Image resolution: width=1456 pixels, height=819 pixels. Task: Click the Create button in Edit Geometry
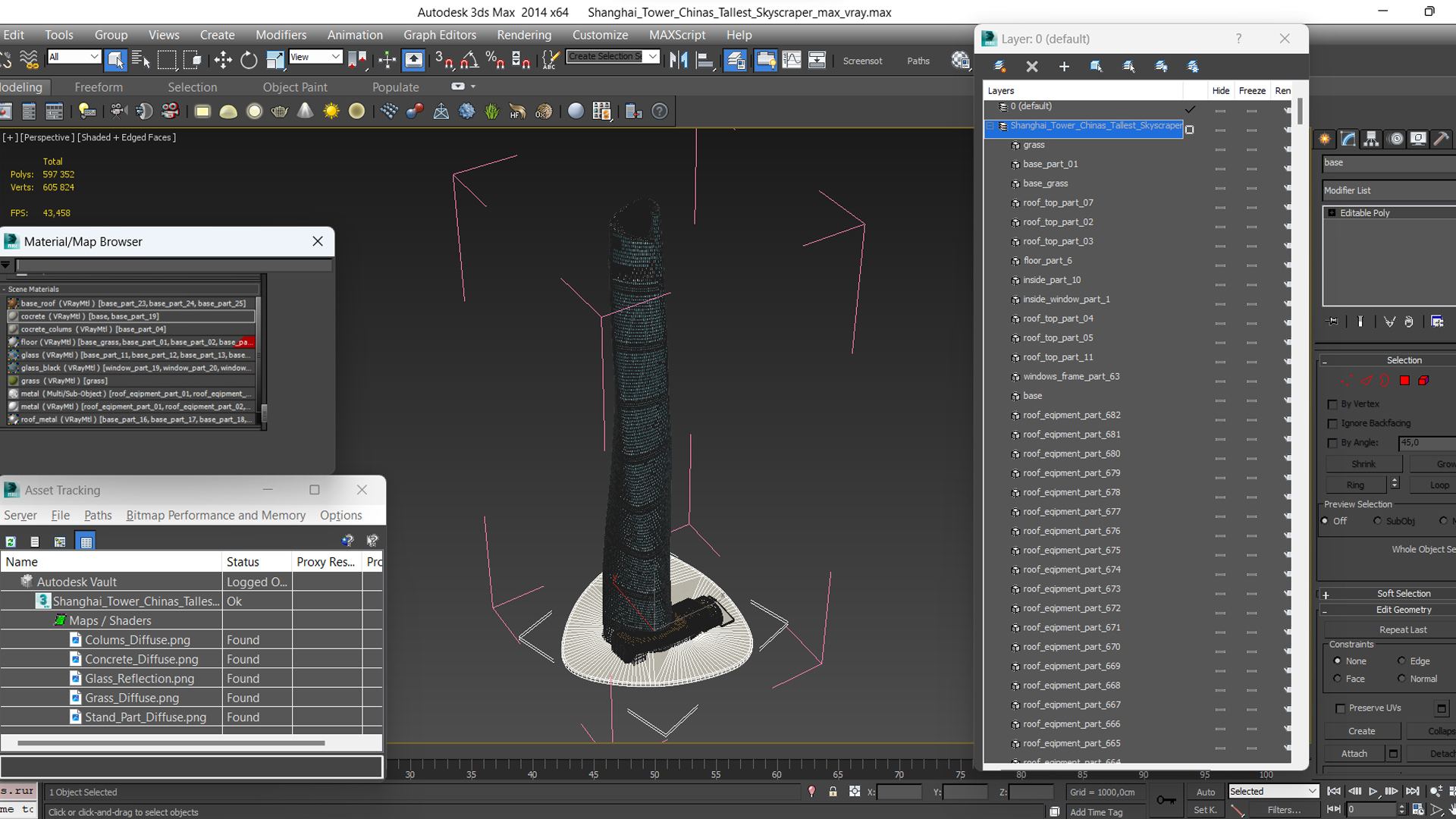[x=1362, y=732]
